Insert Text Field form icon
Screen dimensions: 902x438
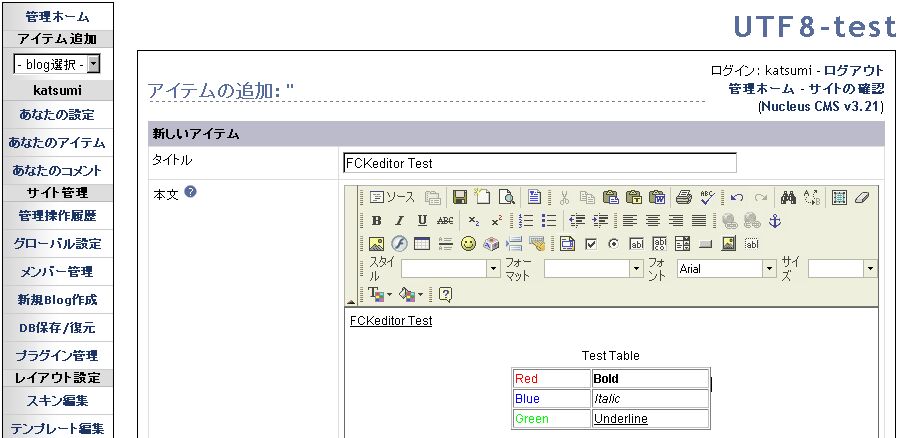(x=636, y=244)
